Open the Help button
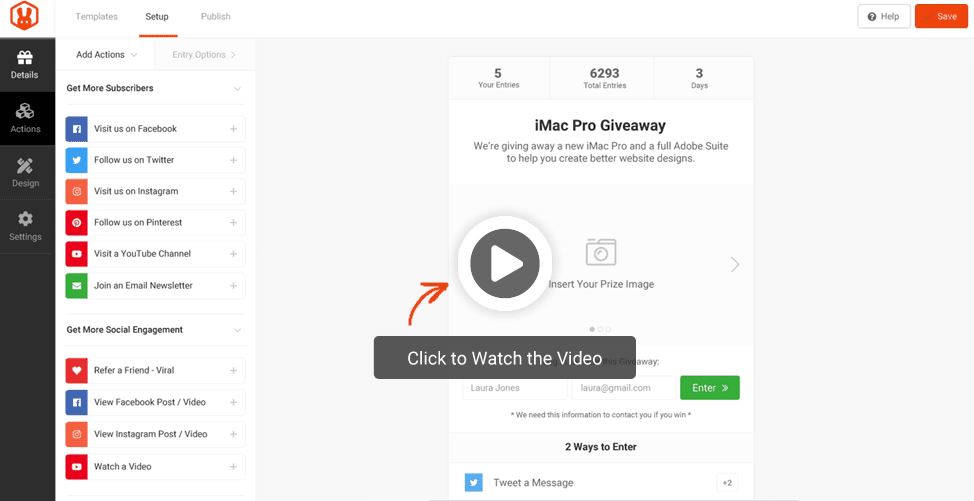The width and height of the screenshot is (974, 501). pyautogui.click(x=884, y=17)
